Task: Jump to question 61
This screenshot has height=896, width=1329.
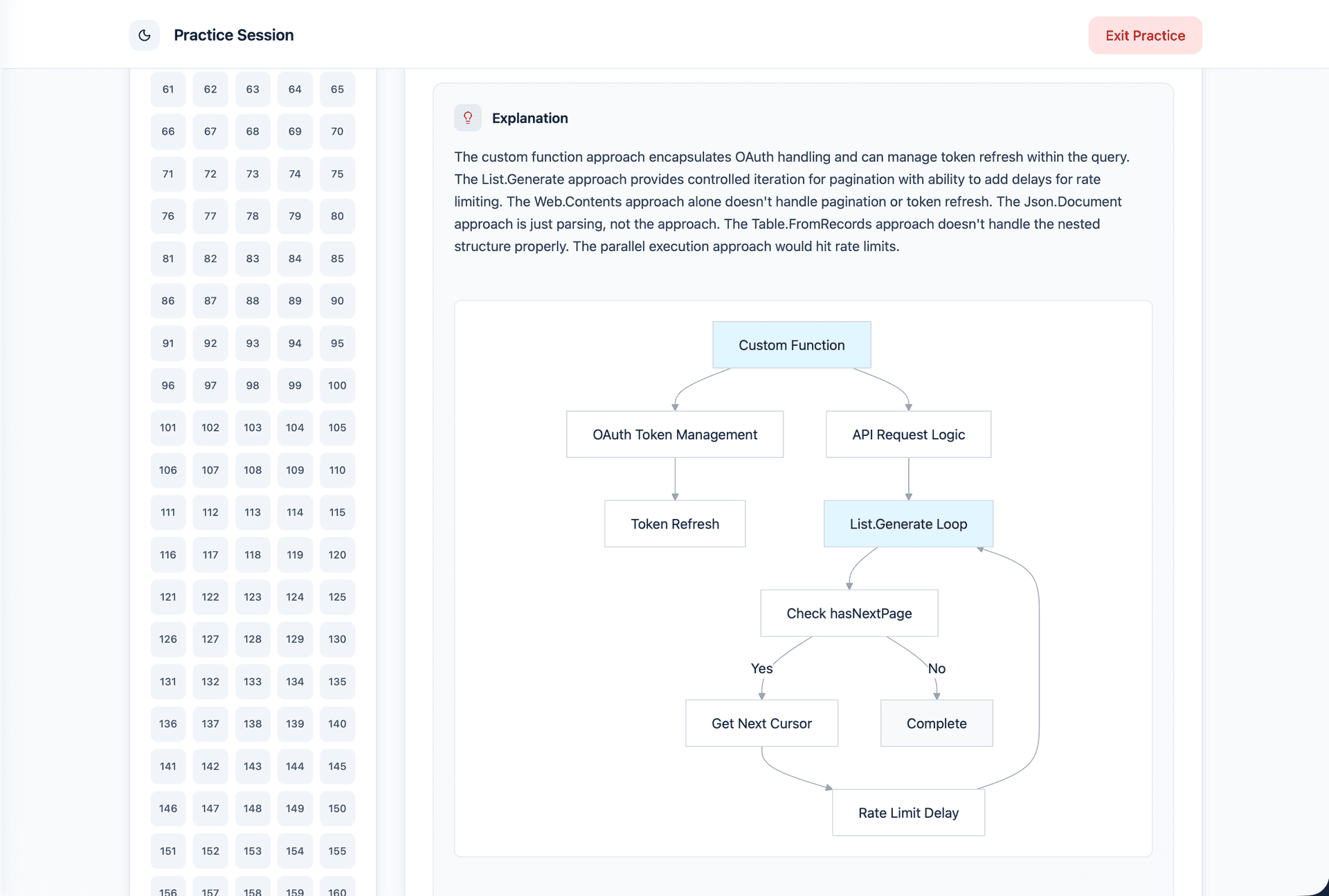Action: pyautogui.click(x=168, y=89)
